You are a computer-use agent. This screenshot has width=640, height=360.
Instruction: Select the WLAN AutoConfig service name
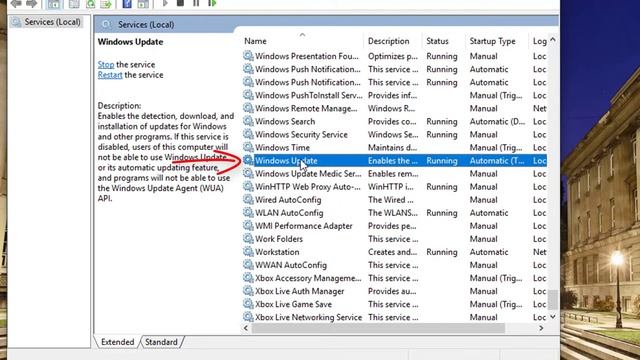click(289, 213)
